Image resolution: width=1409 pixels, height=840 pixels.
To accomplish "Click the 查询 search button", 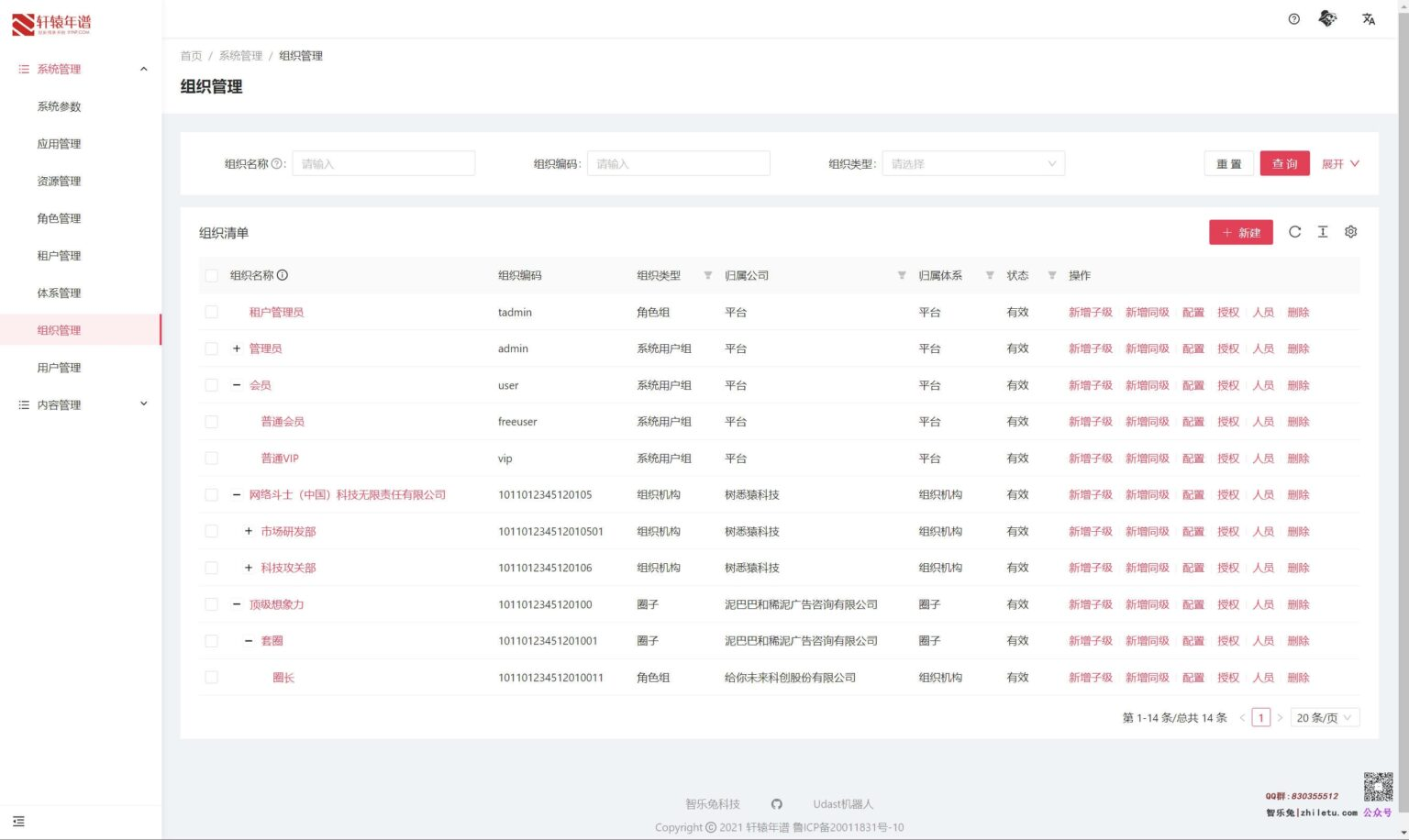I will tap(1284, 163).
